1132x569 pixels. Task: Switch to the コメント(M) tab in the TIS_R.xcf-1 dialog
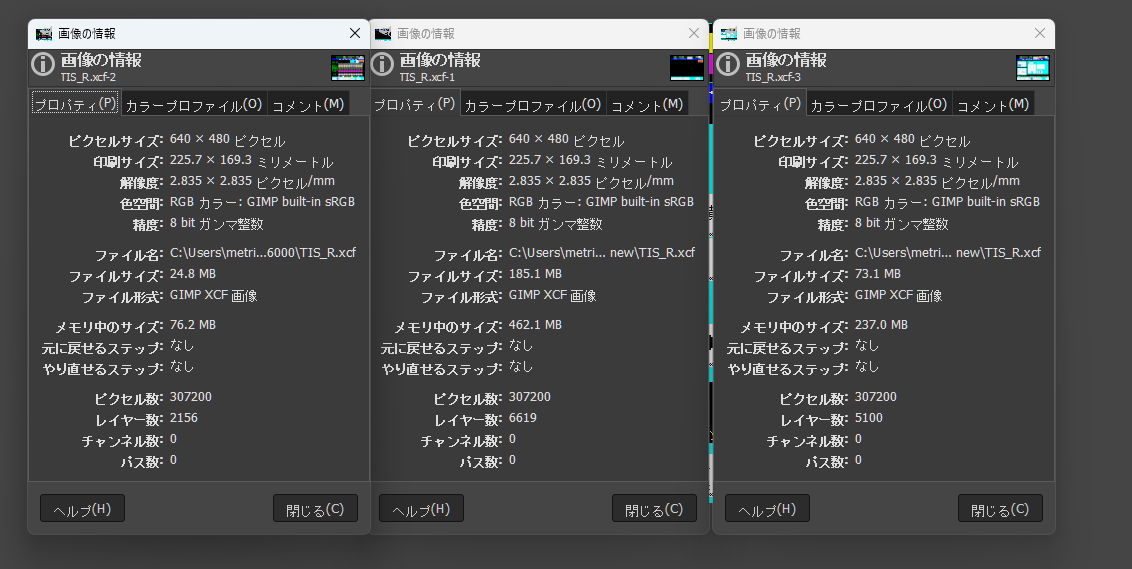648,105
